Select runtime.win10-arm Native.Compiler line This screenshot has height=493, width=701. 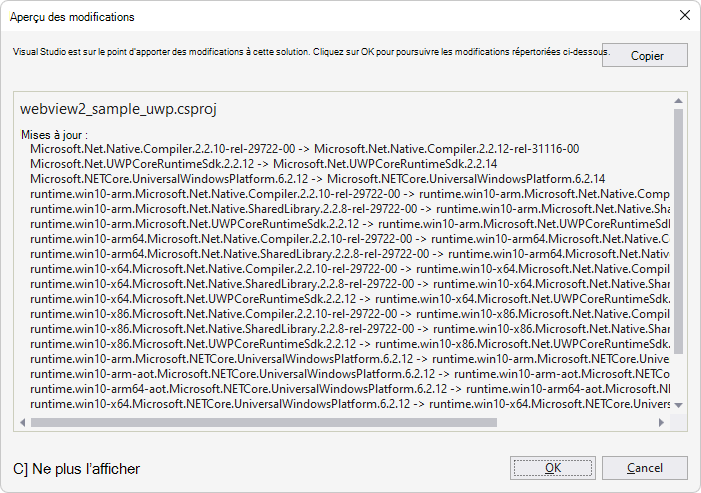(350, 194)
